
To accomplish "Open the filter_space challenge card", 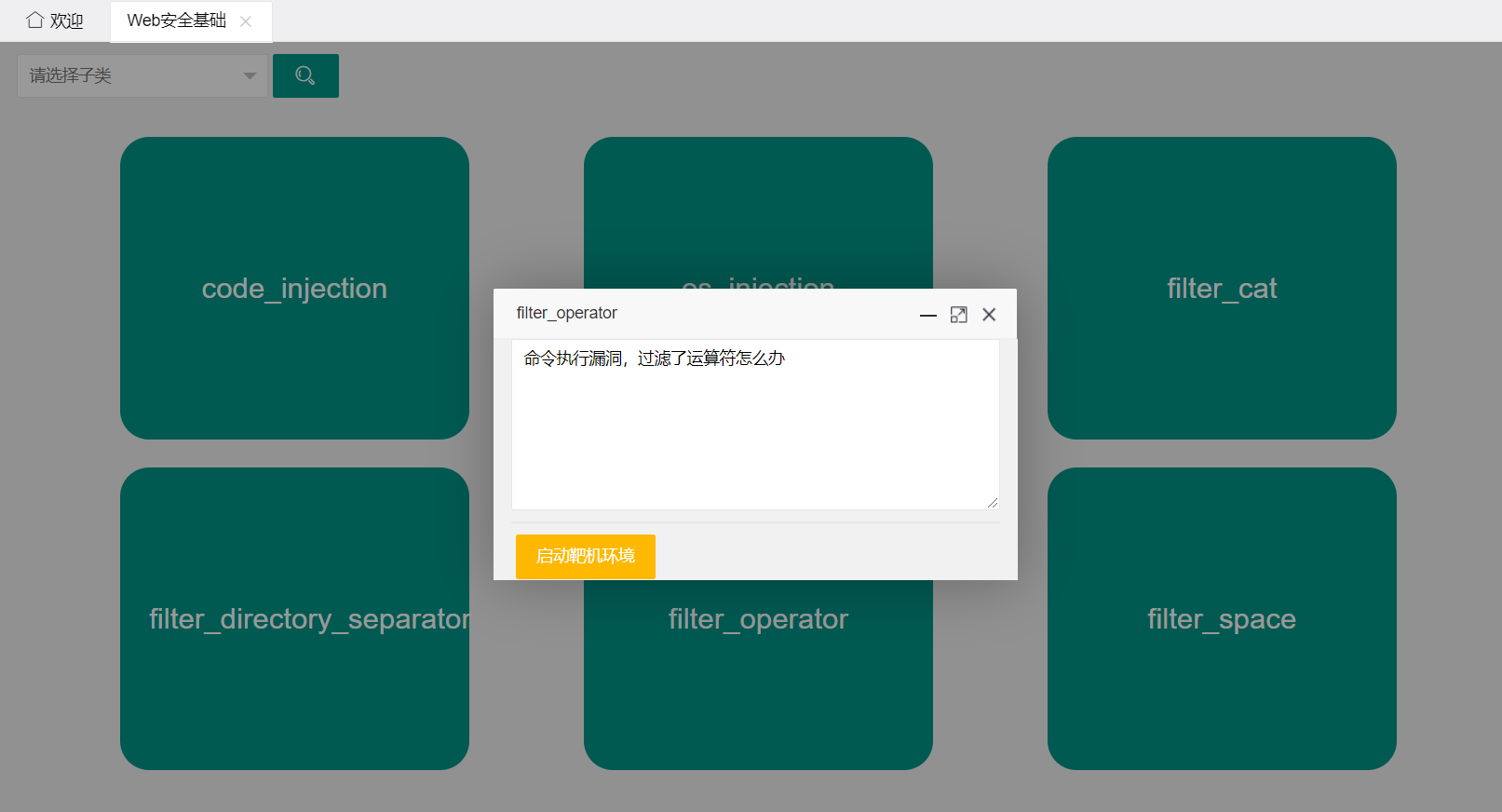I will click(1221, 618).
